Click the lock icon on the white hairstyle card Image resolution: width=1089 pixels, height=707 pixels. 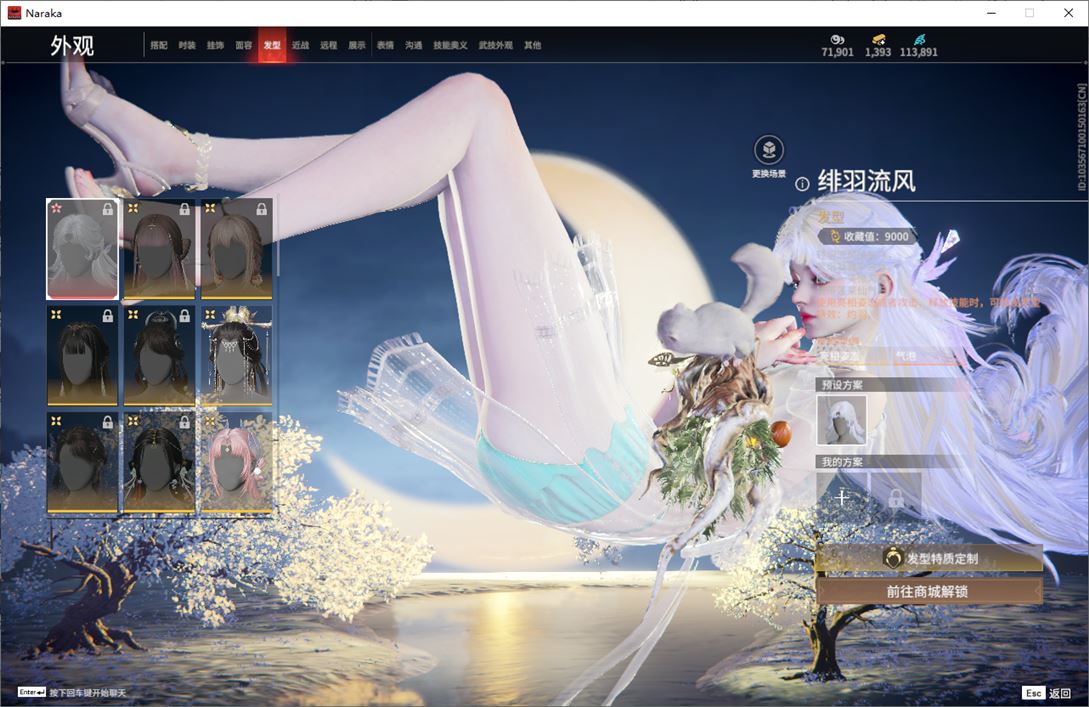108,209
